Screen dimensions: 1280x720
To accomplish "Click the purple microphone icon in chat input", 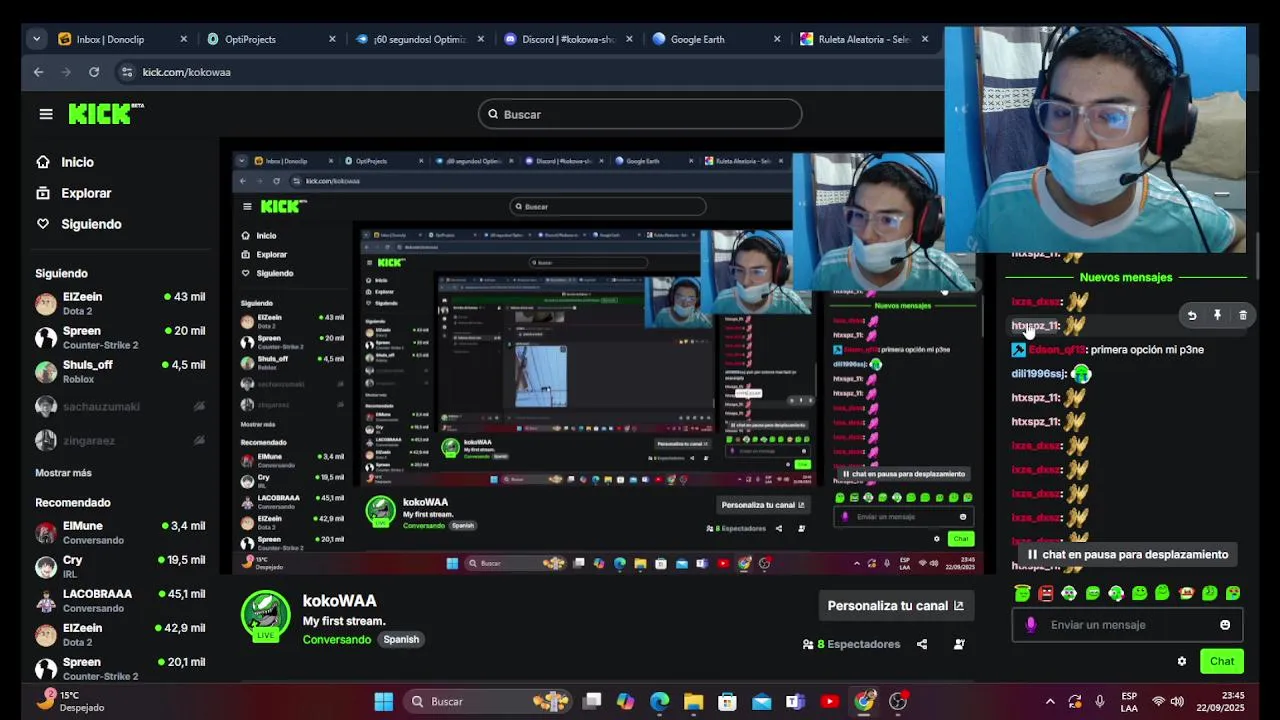I will tap(1031, 625).
